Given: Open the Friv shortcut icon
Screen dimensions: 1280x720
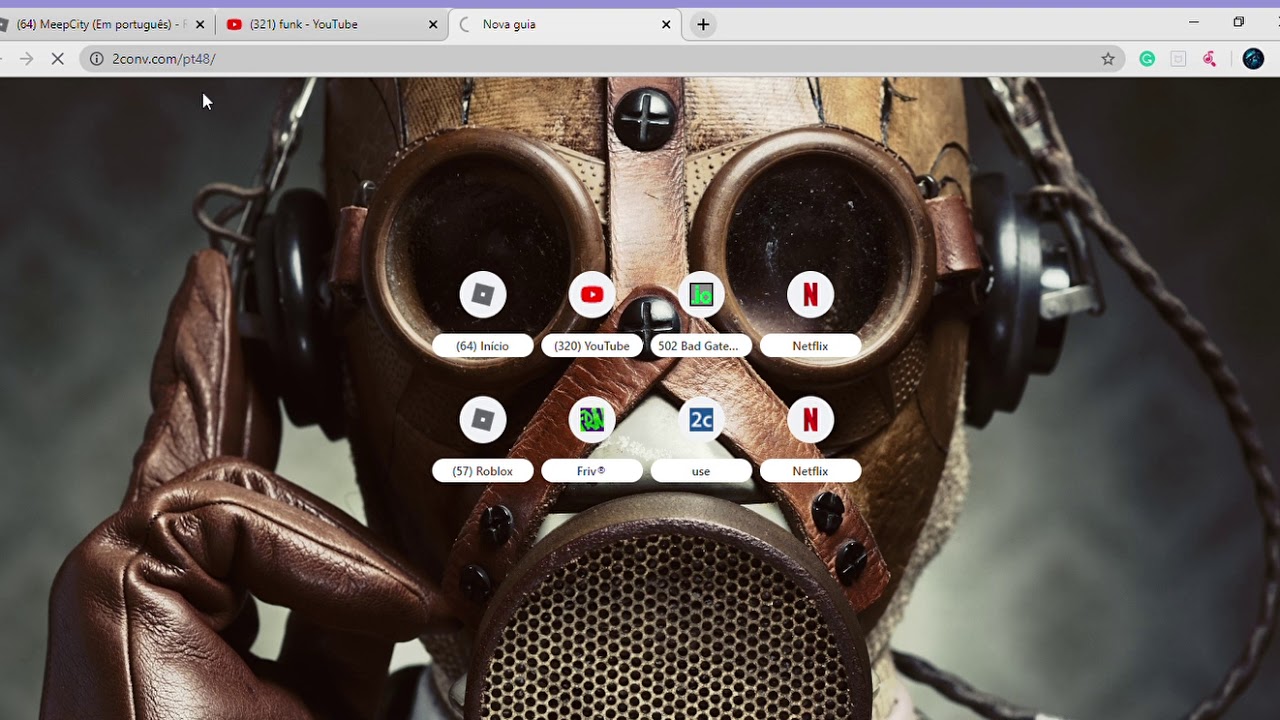Looking at the screenshot, I should coord(592,420).
